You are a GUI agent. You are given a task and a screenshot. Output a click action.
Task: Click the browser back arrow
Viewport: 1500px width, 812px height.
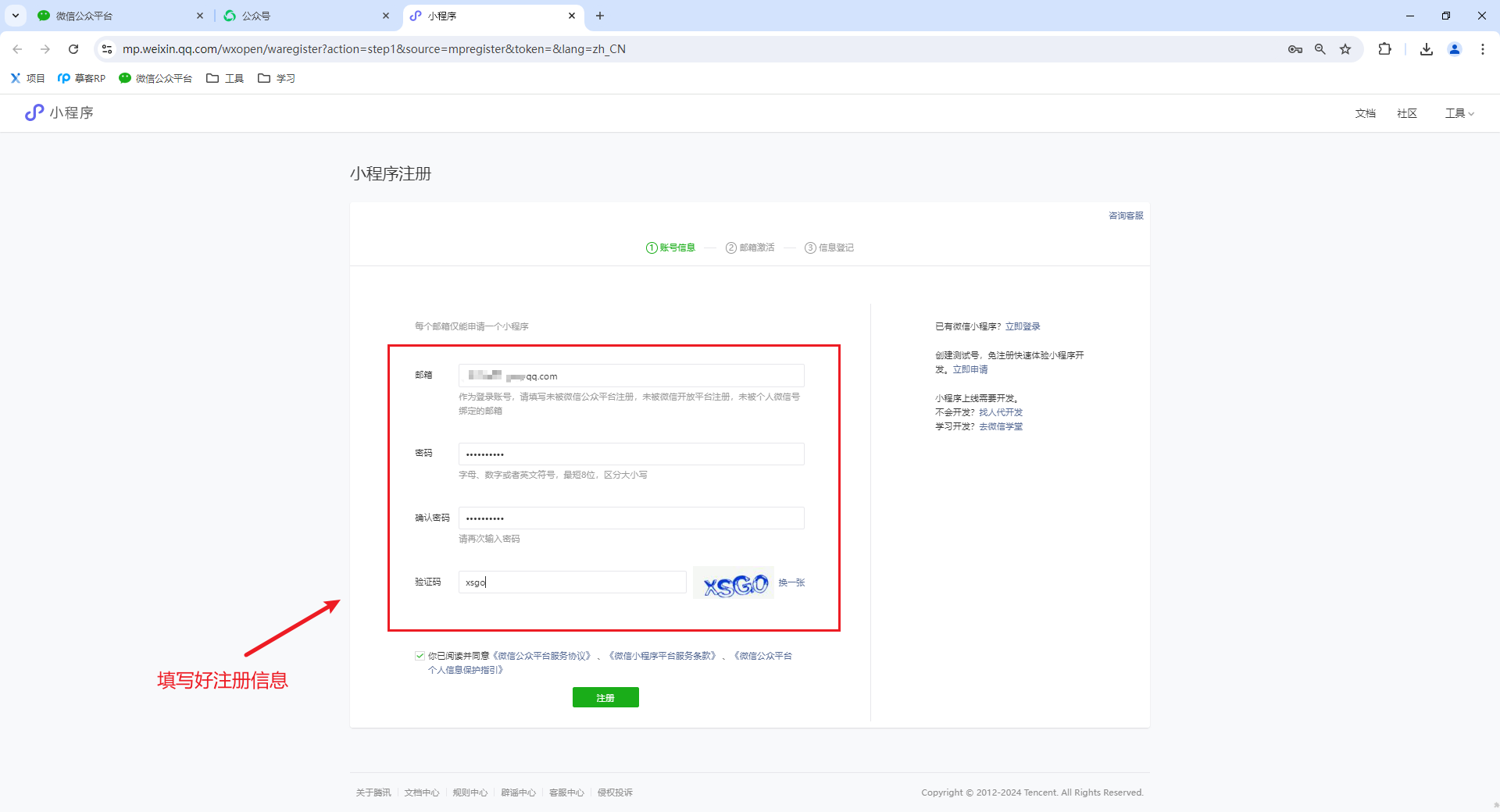pyautogui.click(x=17, y=49)
